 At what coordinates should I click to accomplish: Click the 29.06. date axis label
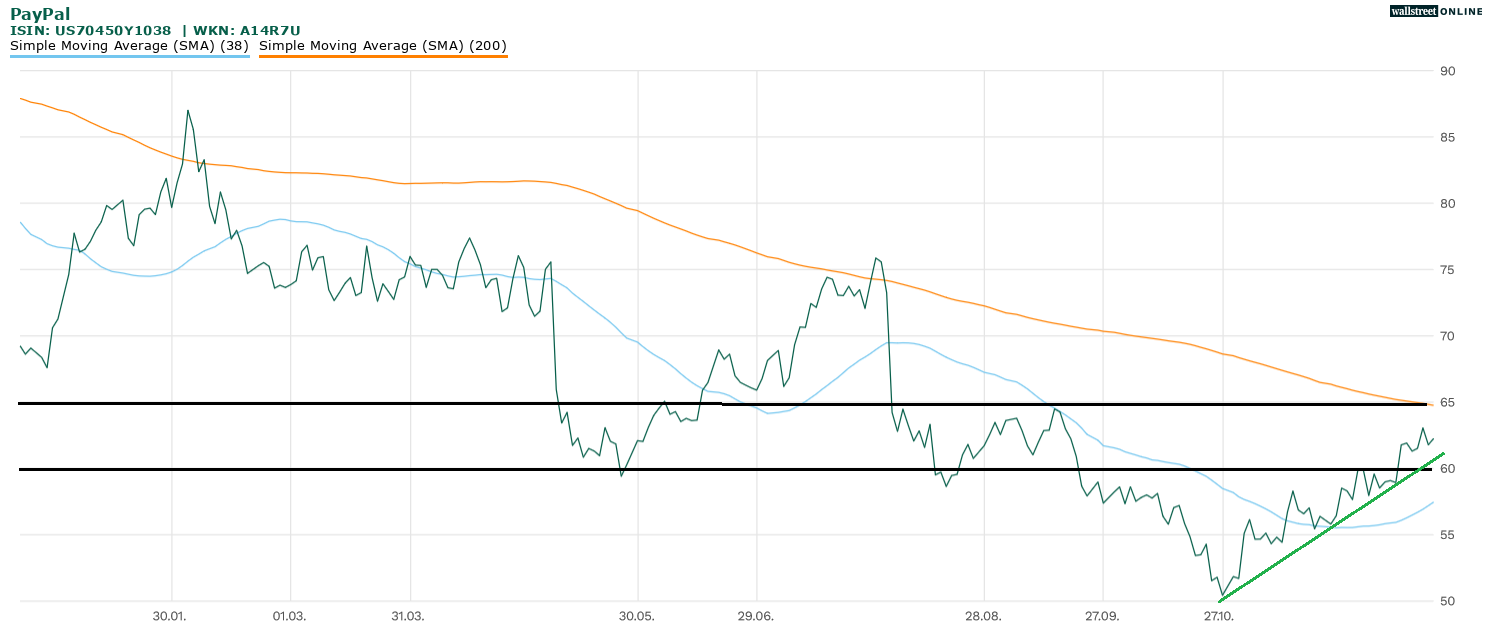[x=755, y=616]
